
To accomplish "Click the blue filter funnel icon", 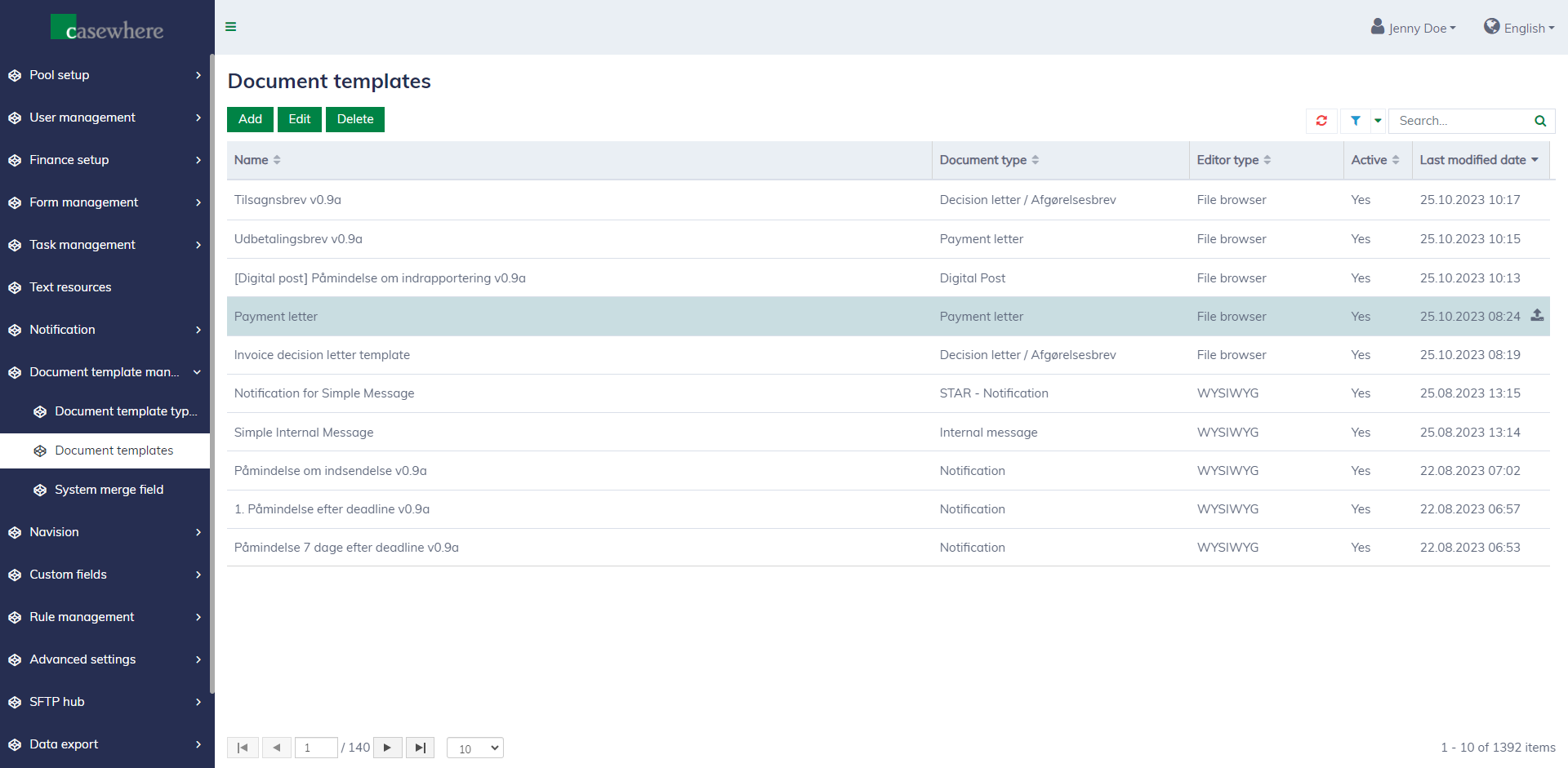I will point(1356,121).
